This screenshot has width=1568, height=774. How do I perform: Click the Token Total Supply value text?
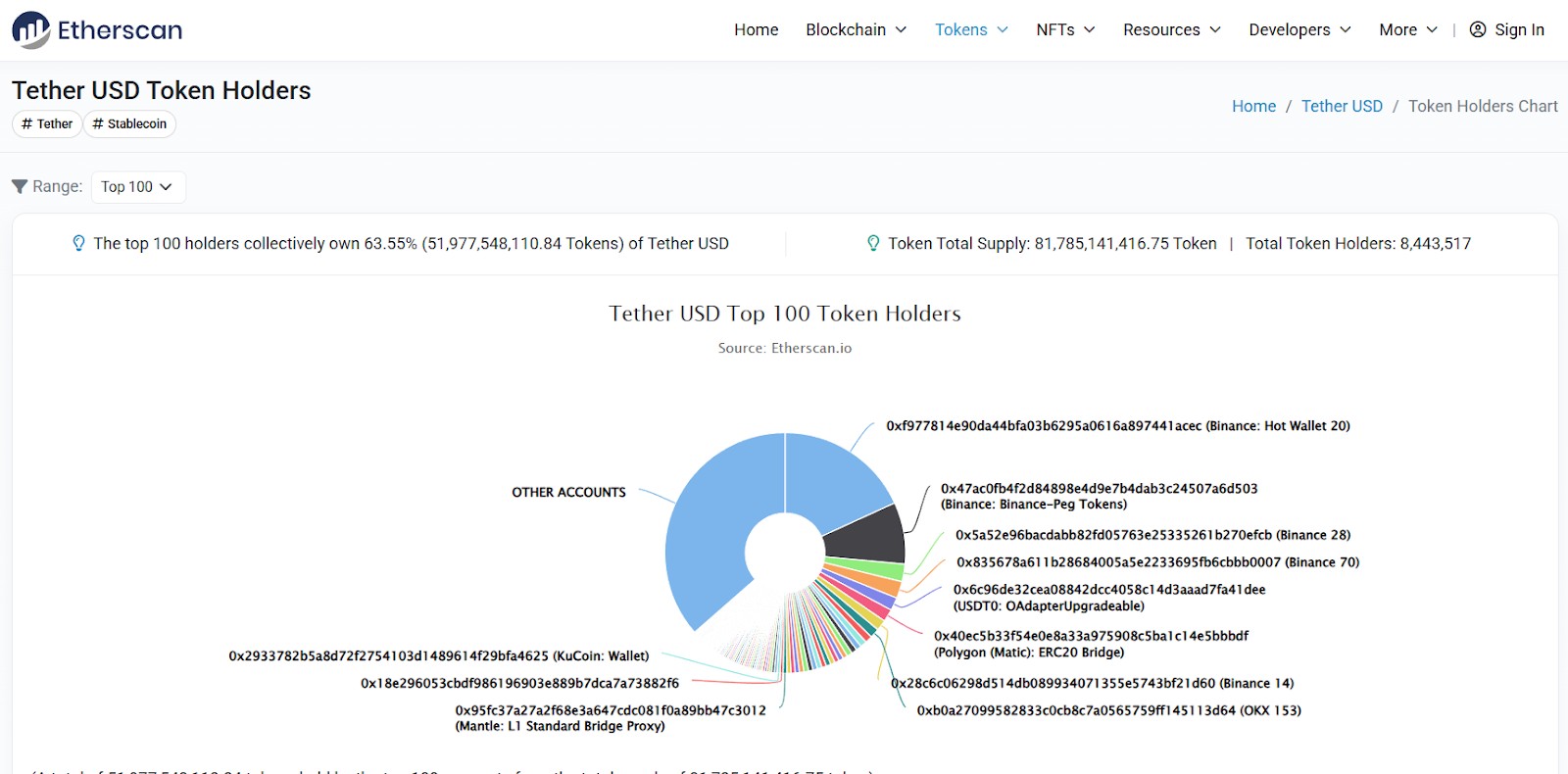click(x=1053, y=243)
